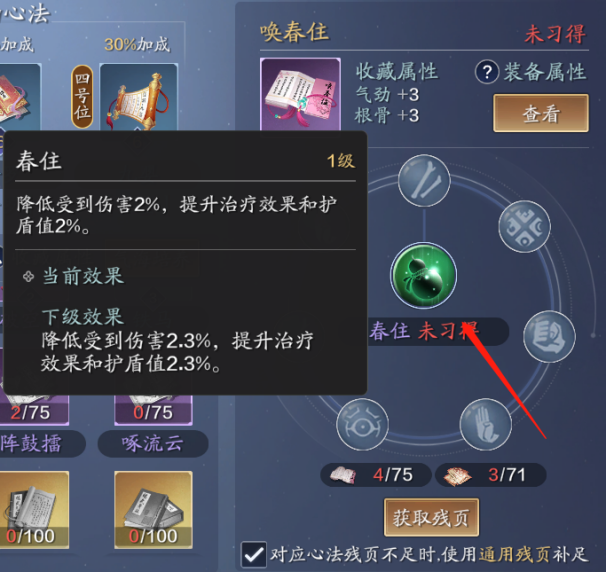The height and width of the screenshot is (572, 606).
Task: Open the gold scroll card showing 0/100
Action: click(34, 510)
